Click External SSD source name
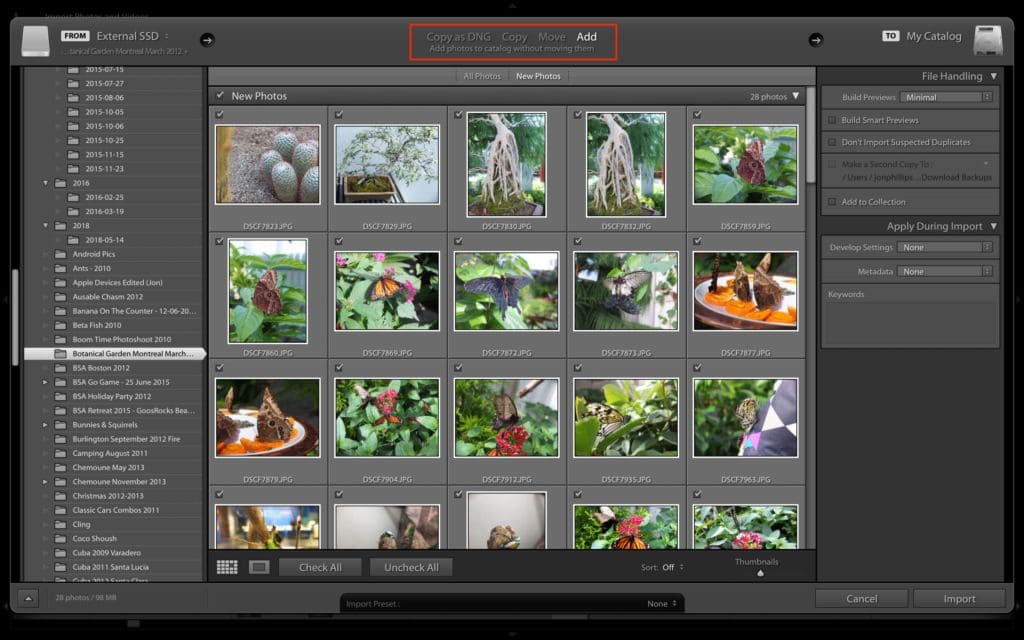1024x640 pixels. click(x=127, y=36)
